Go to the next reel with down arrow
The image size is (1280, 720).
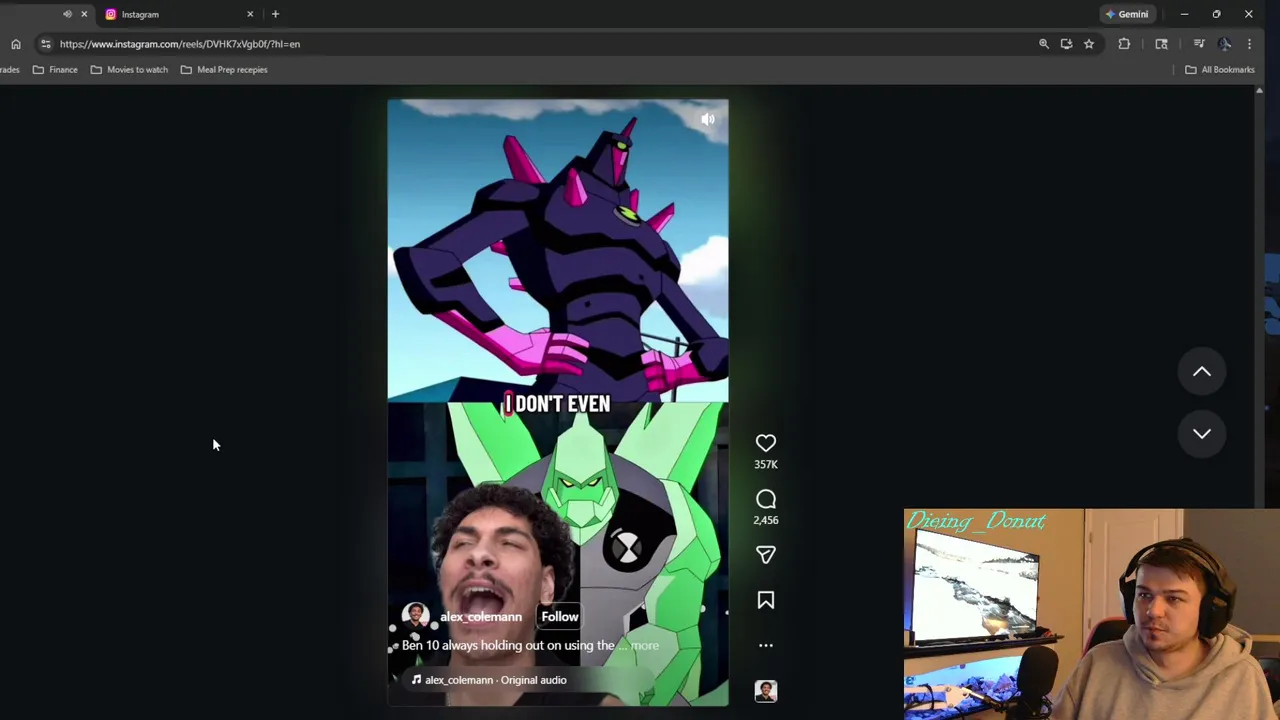(1201, 433)
